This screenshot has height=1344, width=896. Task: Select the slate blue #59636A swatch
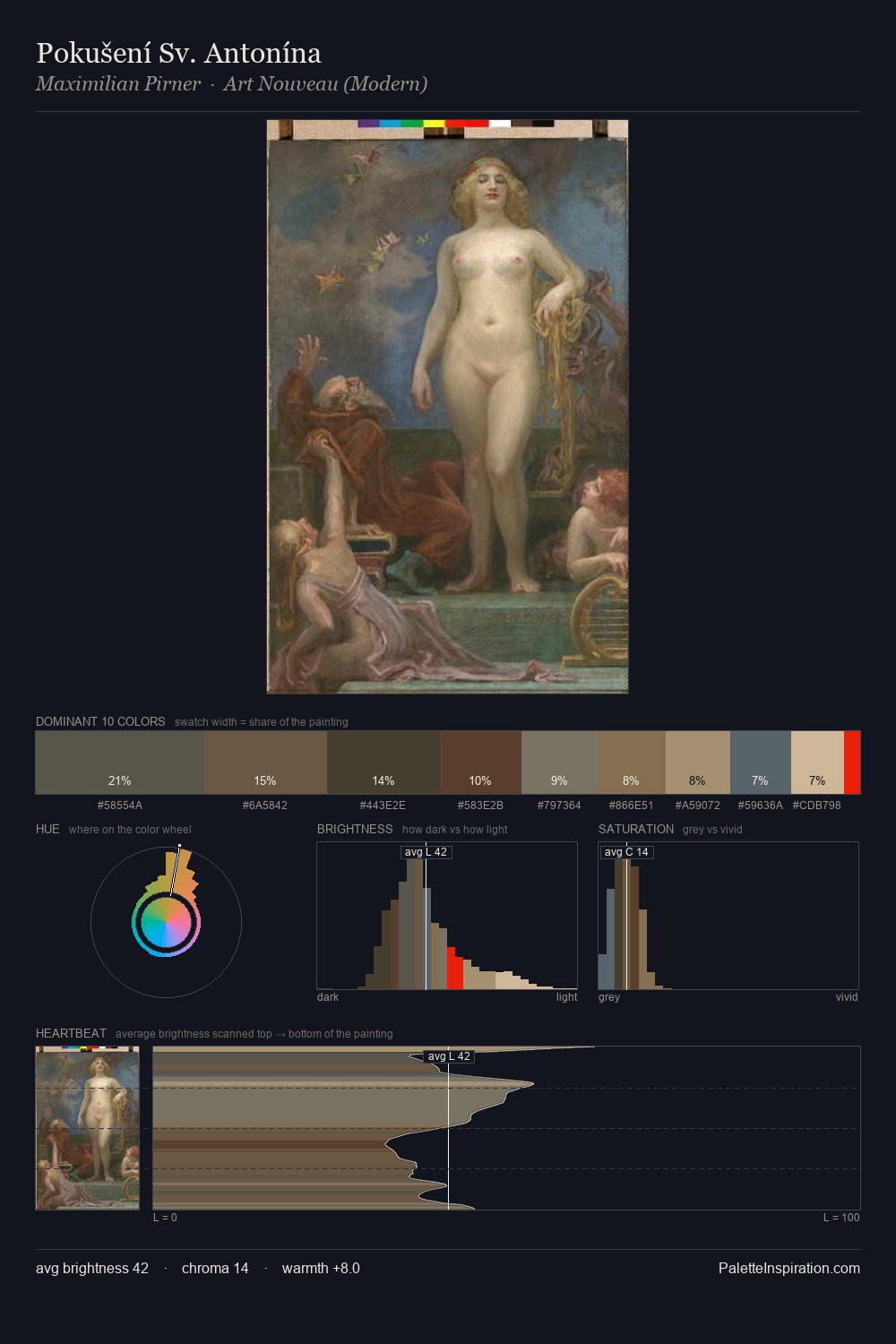coord(761,762)
